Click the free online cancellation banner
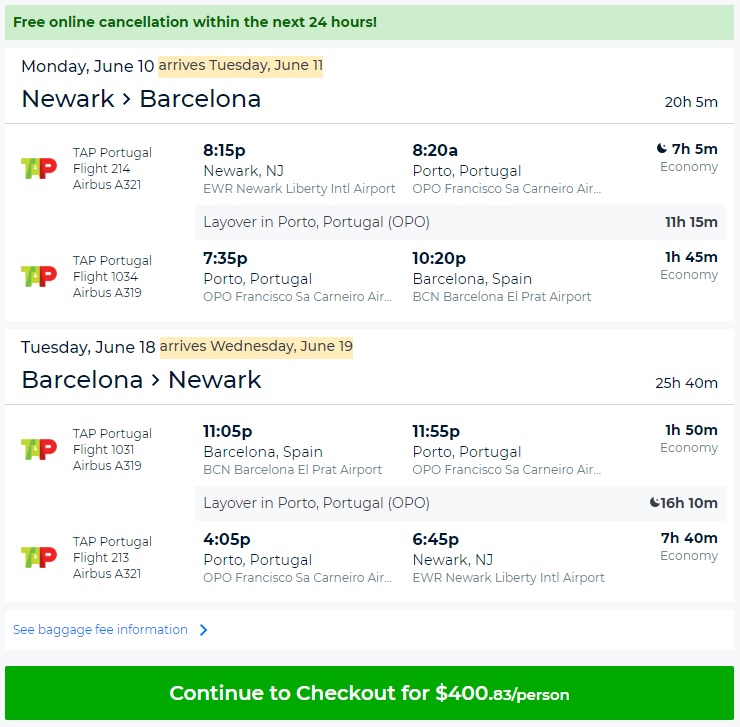The image size is (740, 727). pyautogui.click(x=369, y=22)
